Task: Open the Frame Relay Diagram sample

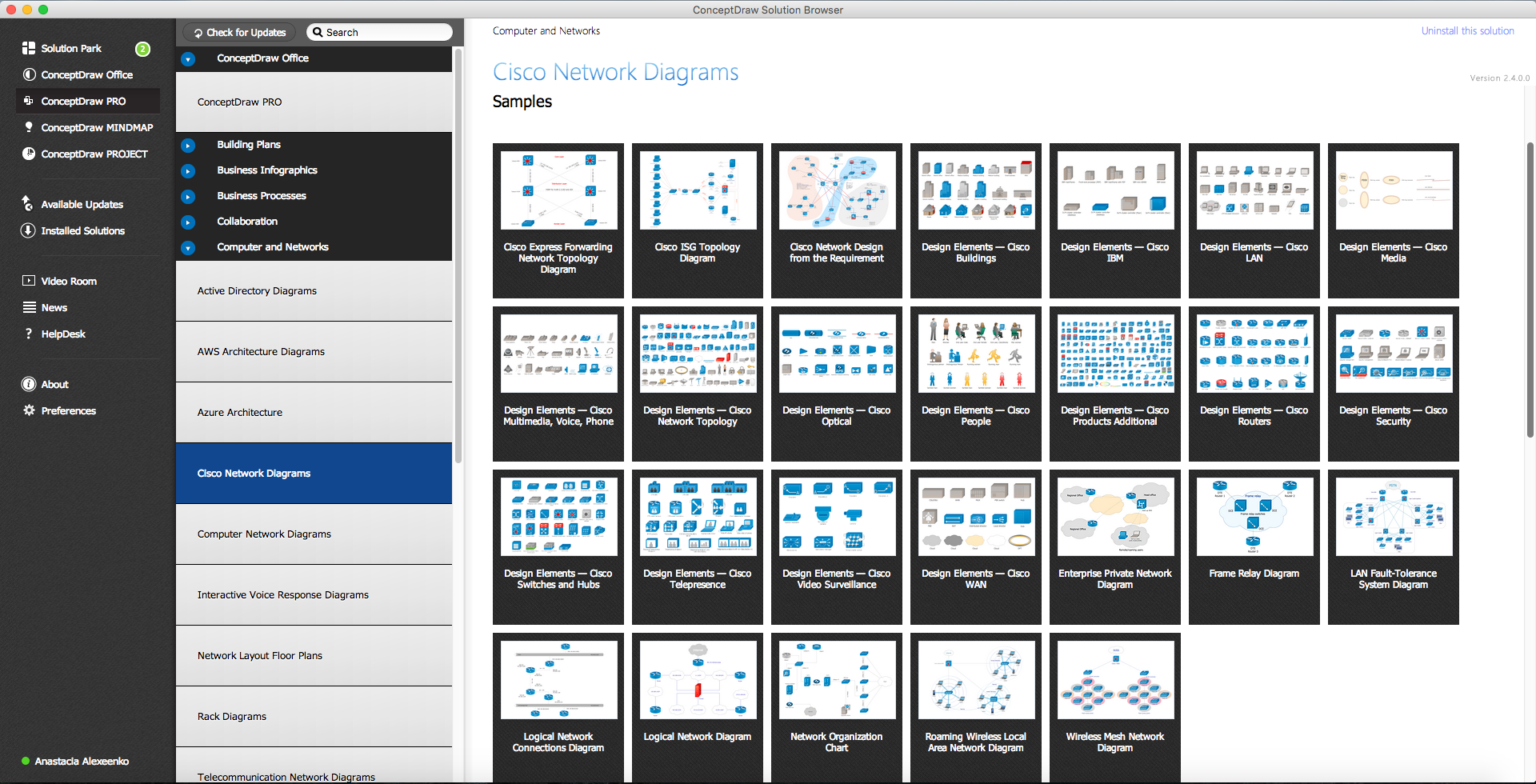Action: tap(1254, 547)
